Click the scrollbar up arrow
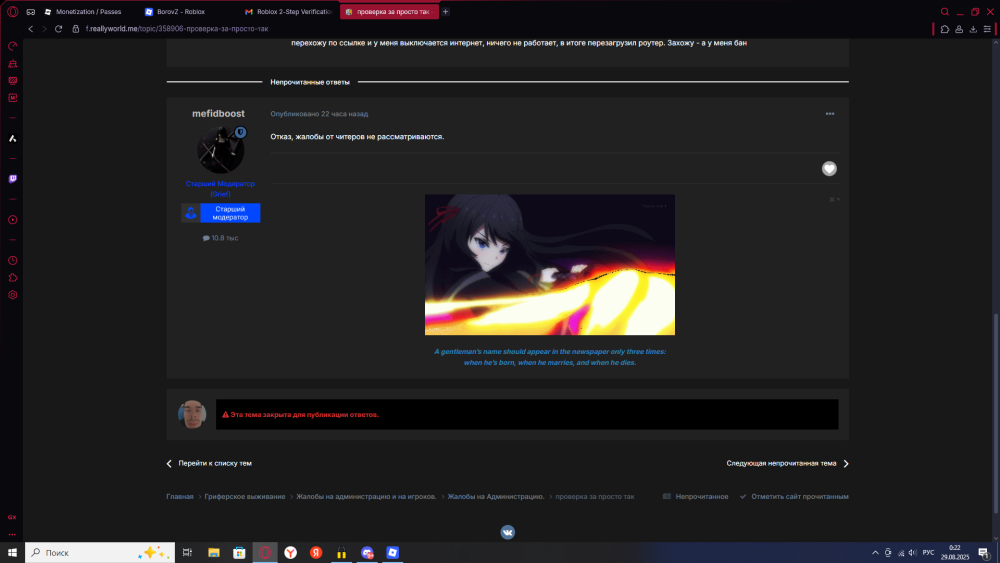Screen dimensions: 1000x563 996,42
